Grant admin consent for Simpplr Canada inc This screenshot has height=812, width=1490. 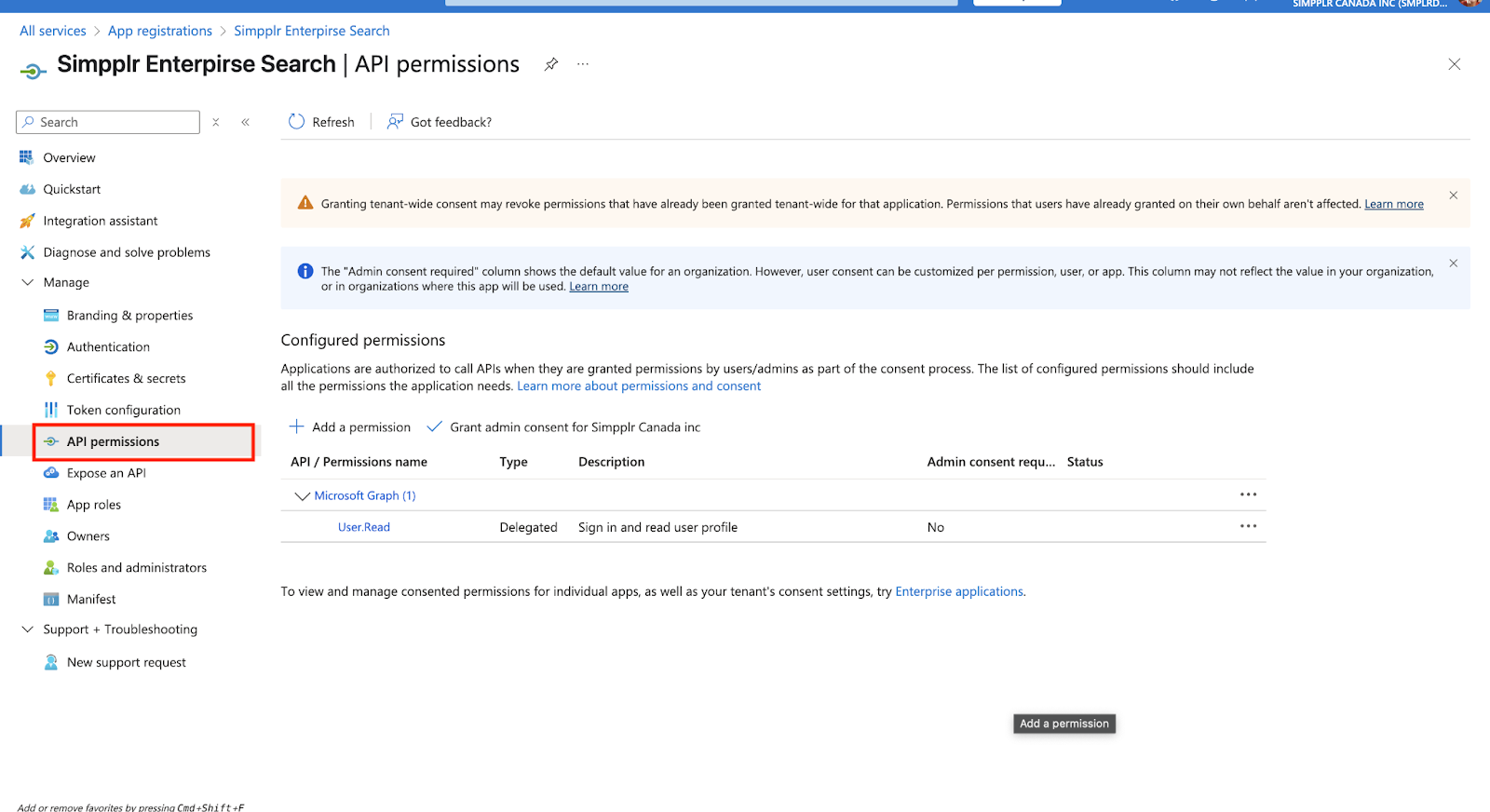coord(563,427)
